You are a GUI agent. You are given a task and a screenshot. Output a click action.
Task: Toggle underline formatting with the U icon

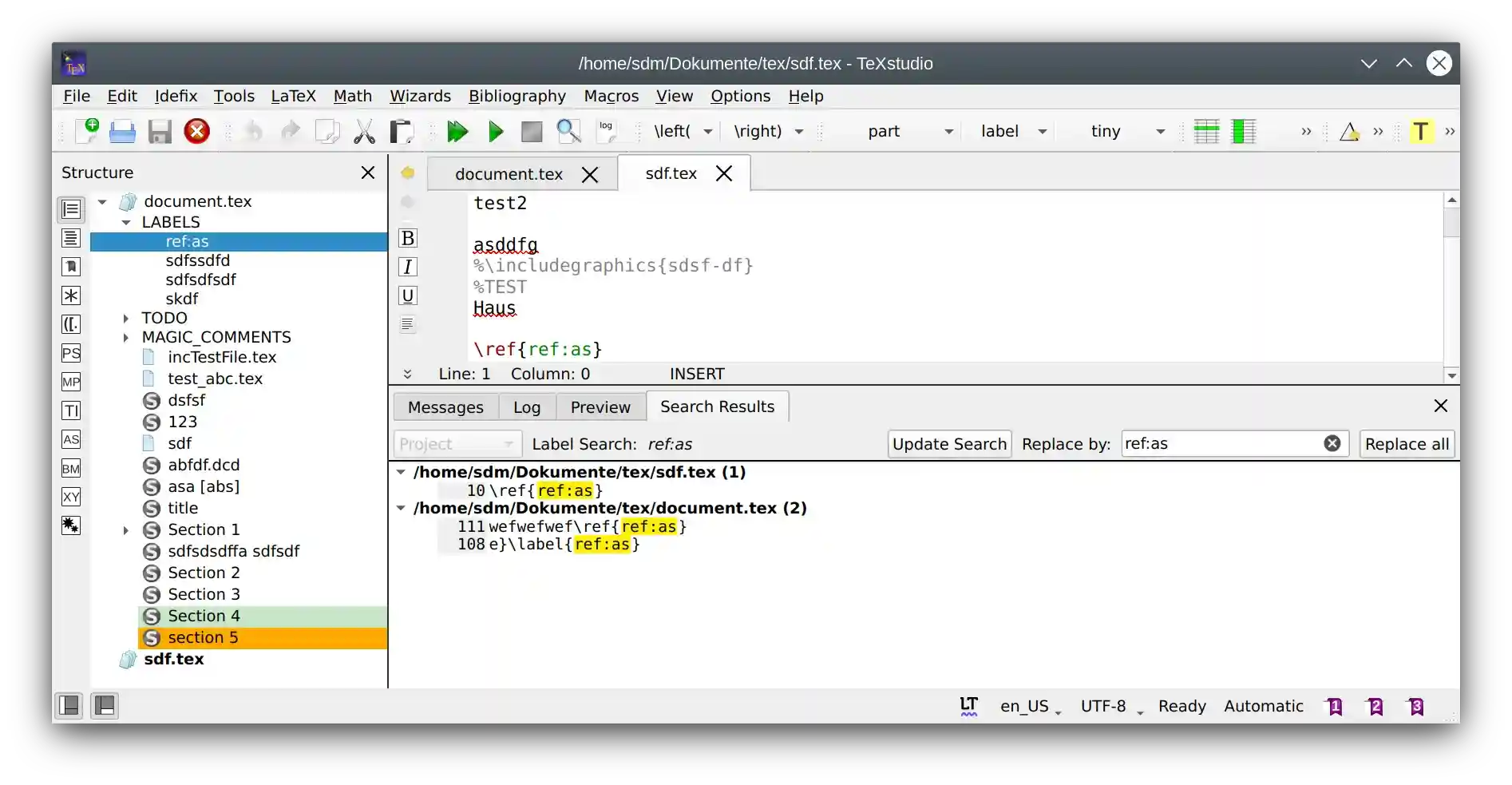(408, 295)
